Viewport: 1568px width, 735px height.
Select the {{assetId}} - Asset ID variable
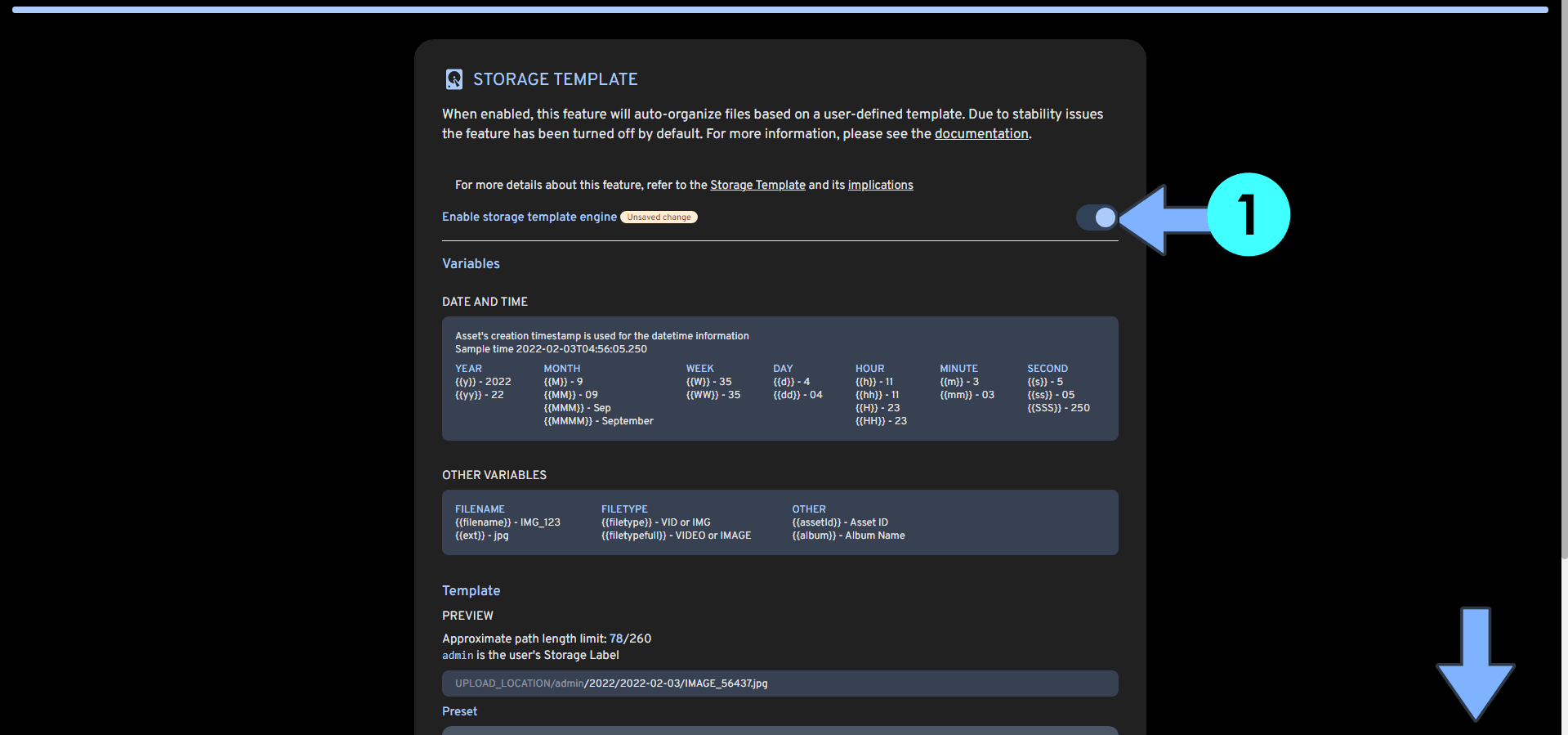tap(840, 522)
